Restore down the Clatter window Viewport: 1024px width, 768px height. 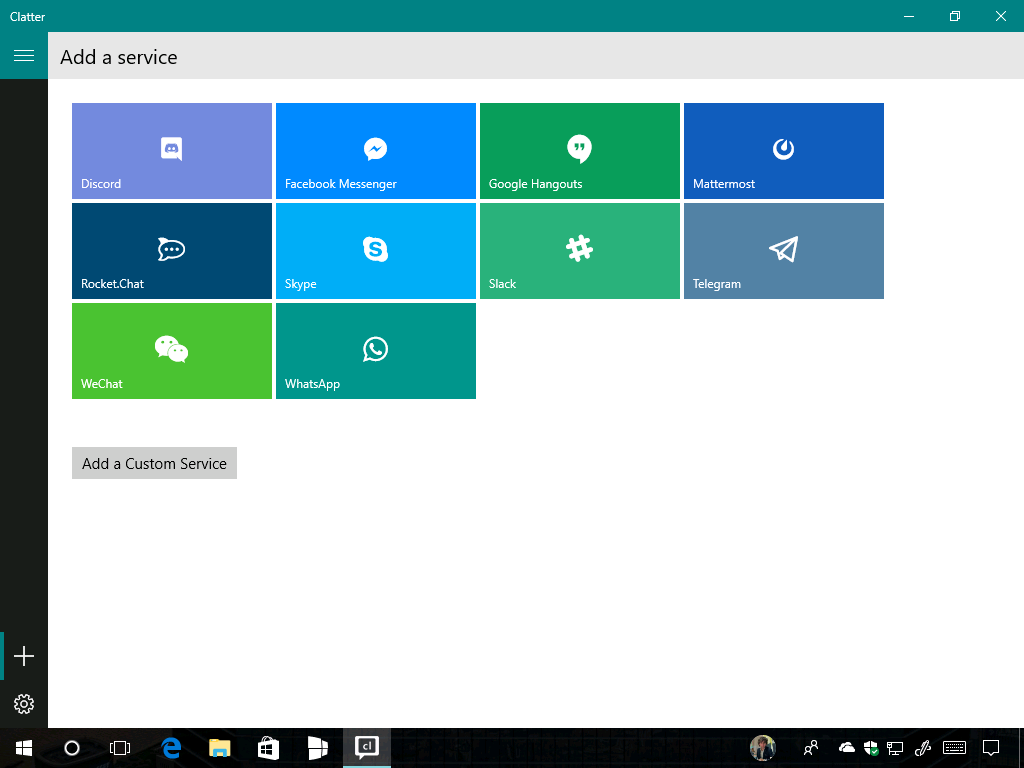point(955,16)
